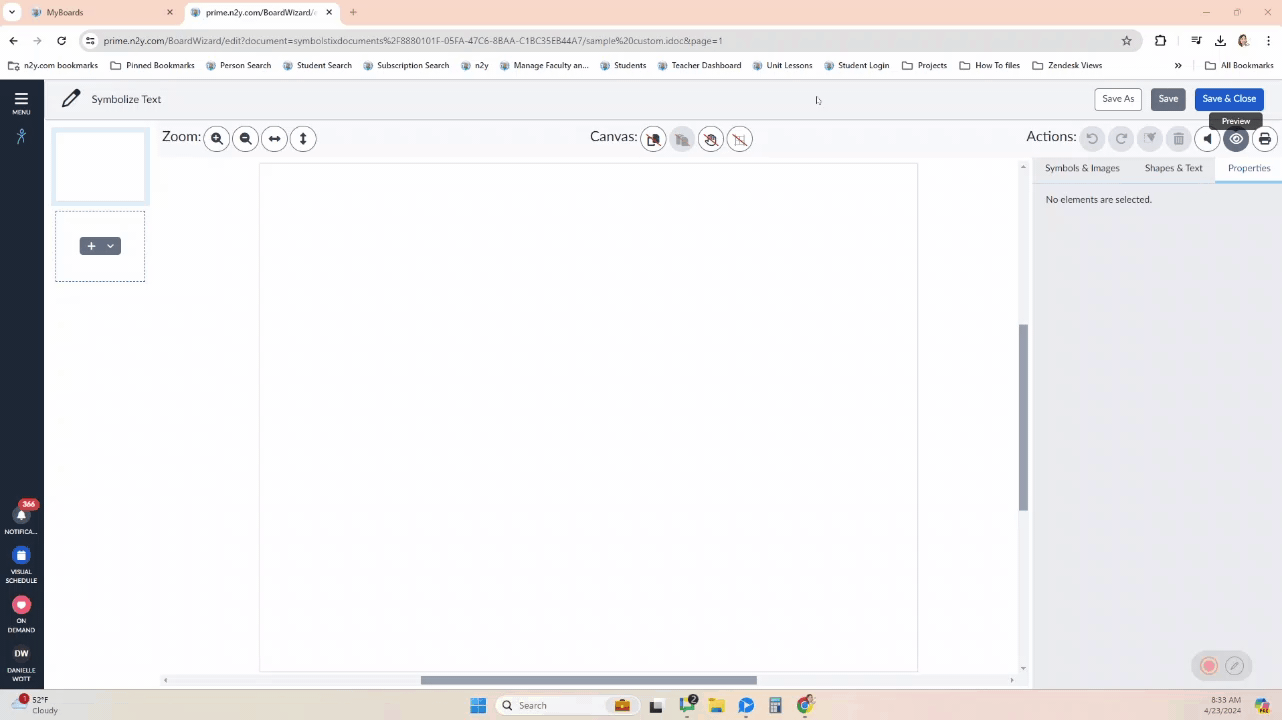Open the DW user profile avatar
1282x720 pixels.
[21, 654]
